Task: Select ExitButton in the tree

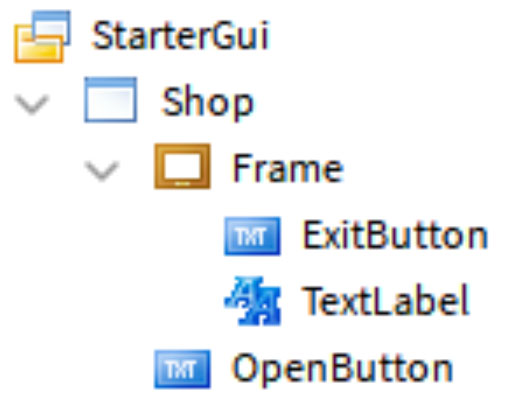Action: 395,235
